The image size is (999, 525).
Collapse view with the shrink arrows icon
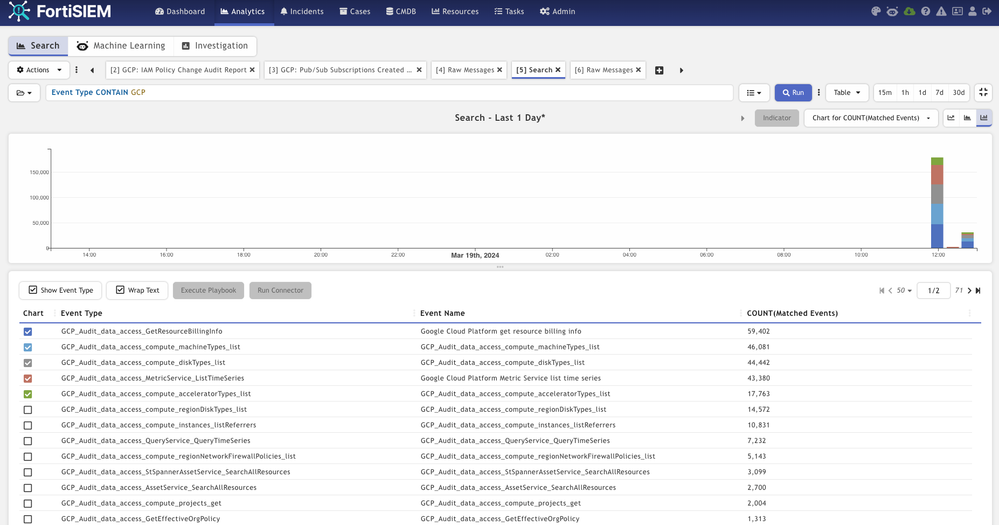[983, 93]
